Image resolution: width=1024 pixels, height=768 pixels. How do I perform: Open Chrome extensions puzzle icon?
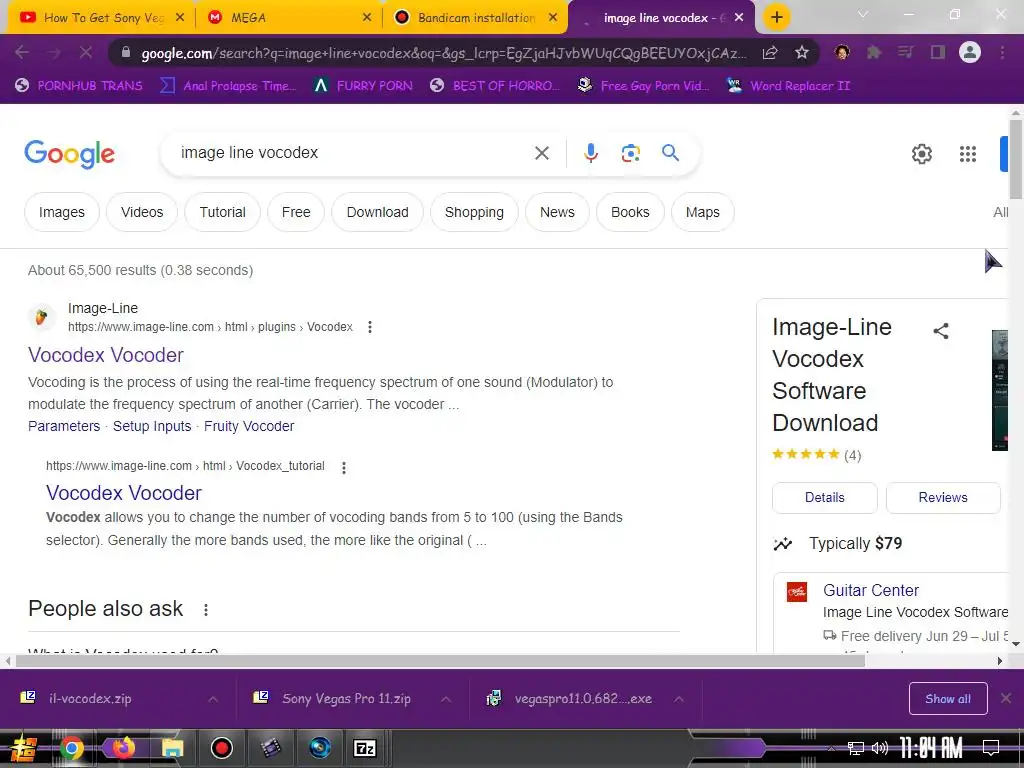[x=874, y=52]
